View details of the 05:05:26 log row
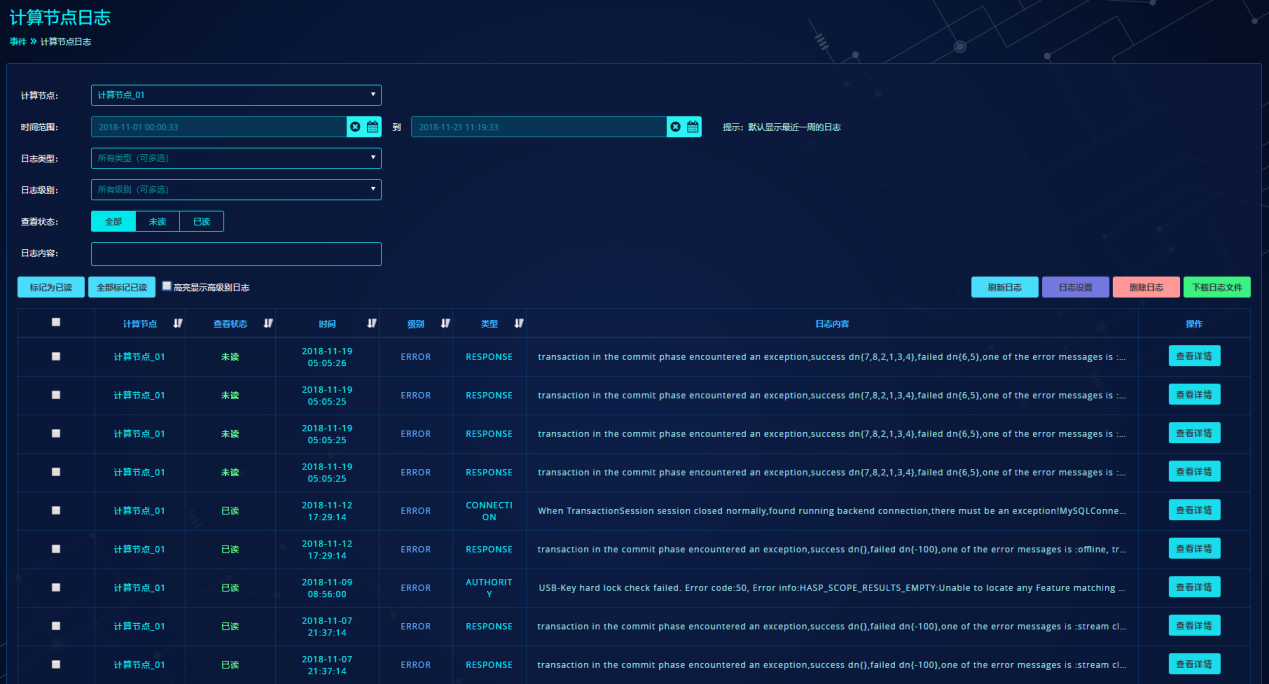This screenshot has height=684, width=1269. coord(1194,356)
